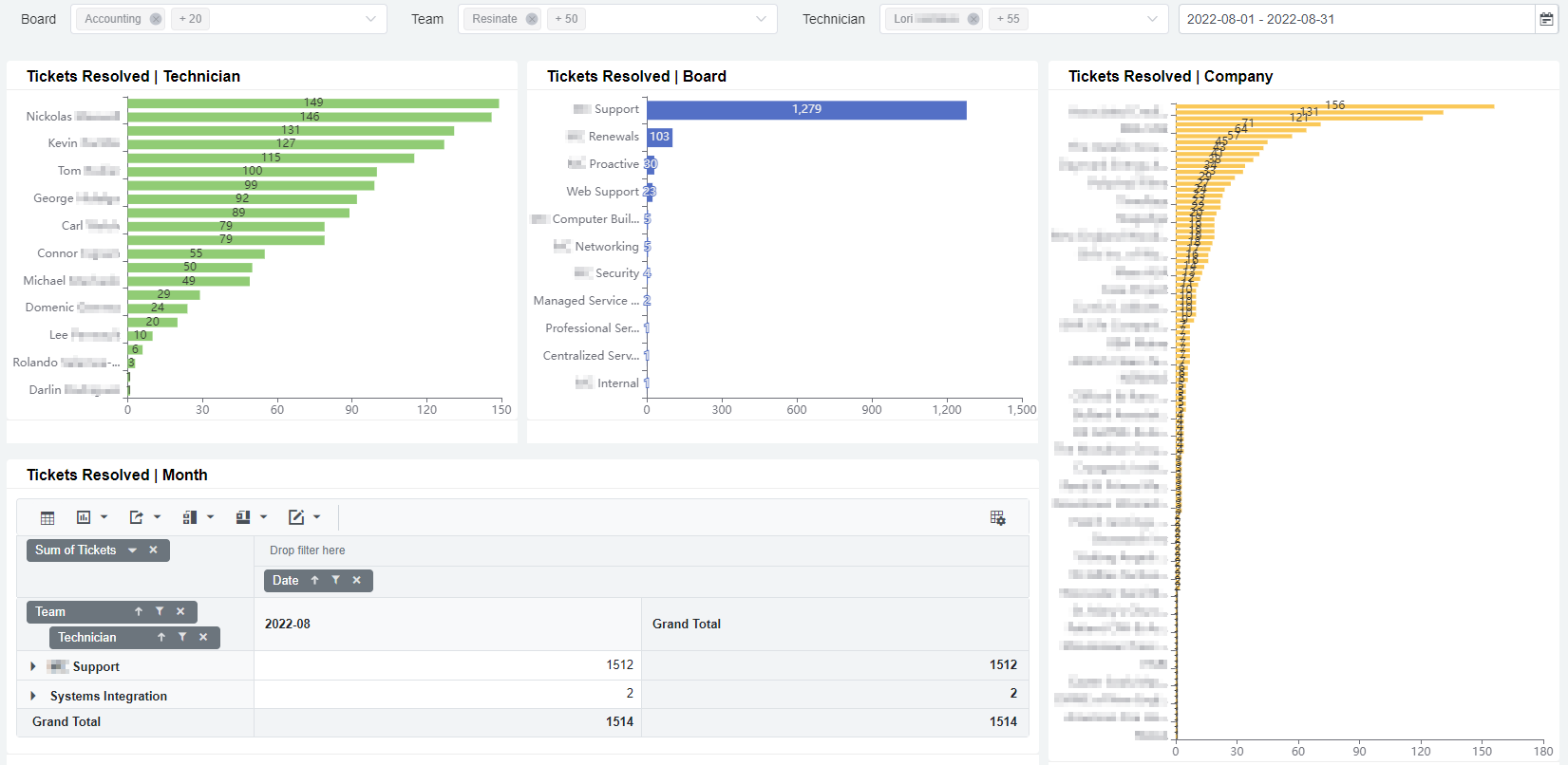Toggle sort order on the Technician field
1568x765 pixels.
click(161, 638)
